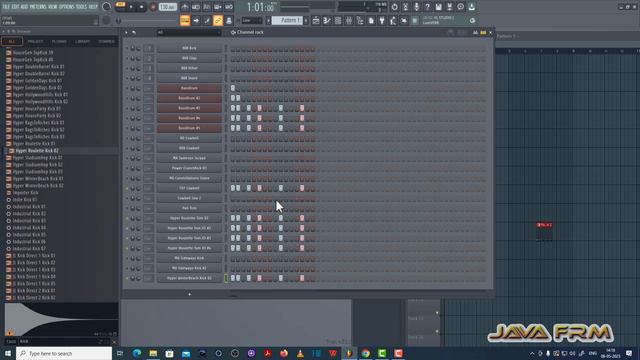The width and height of the screenshot is (640, 360).
Task: Open the Playlist view icon
Action: pyautogui.click(x=316, y=20)
